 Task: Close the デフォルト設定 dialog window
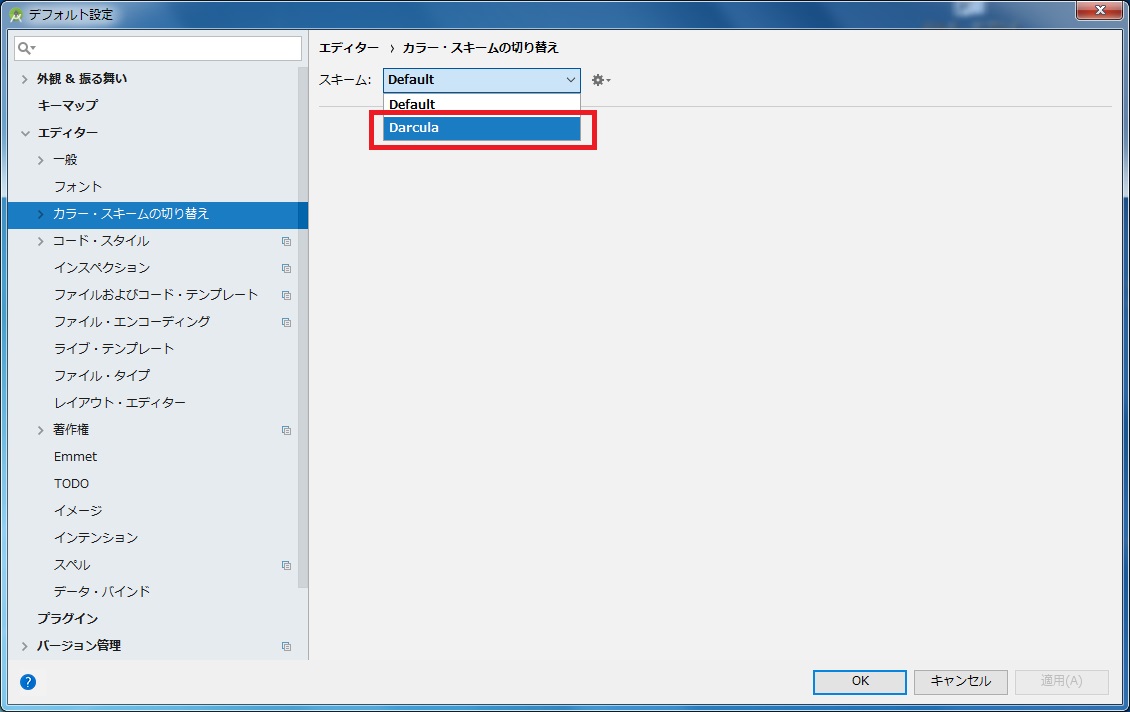(1100, 10)
